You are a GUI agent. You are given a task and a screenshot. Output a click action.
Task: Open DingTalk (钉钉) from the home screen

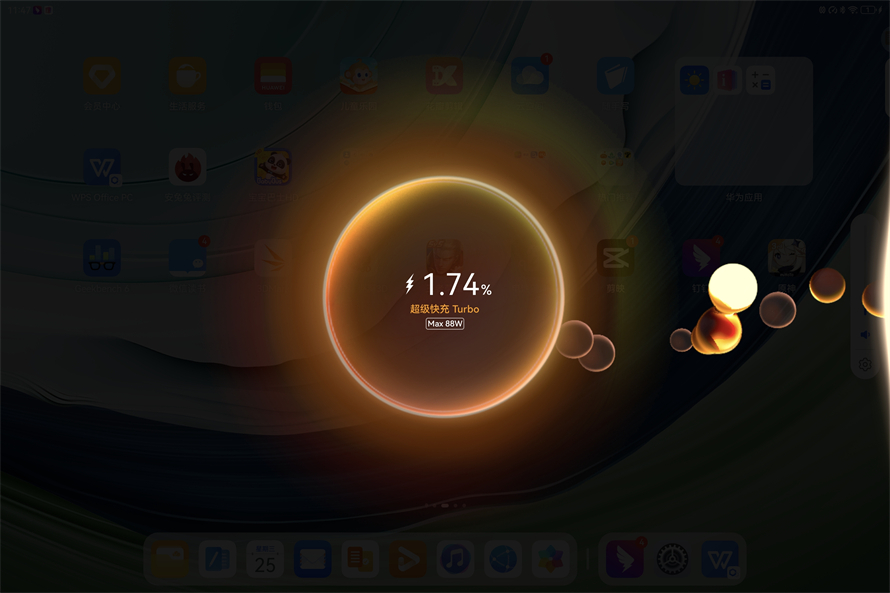point(701,258)
